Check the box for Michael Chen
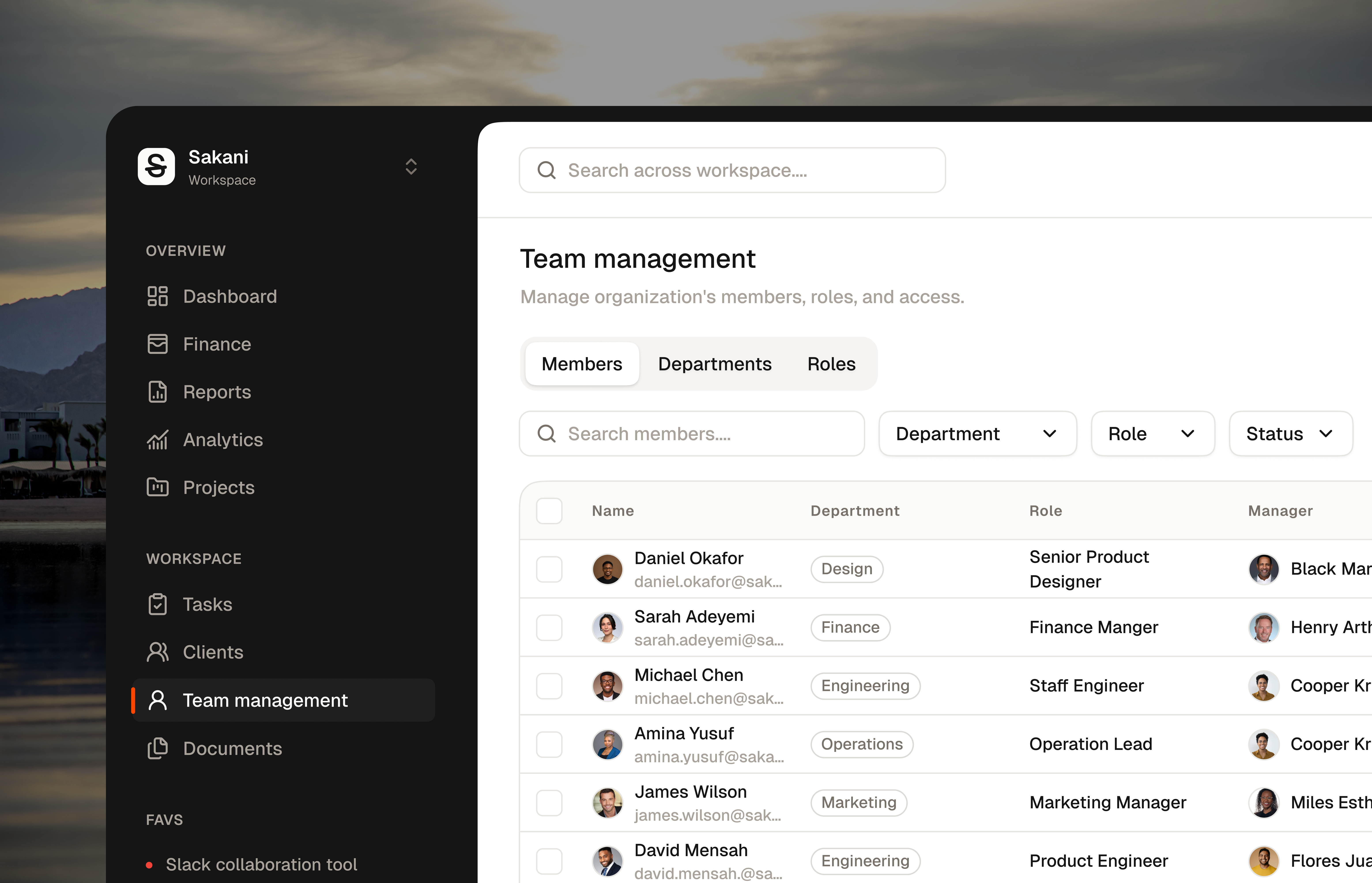This screenshot has height=883, width=1372. [x=549, y=686]
